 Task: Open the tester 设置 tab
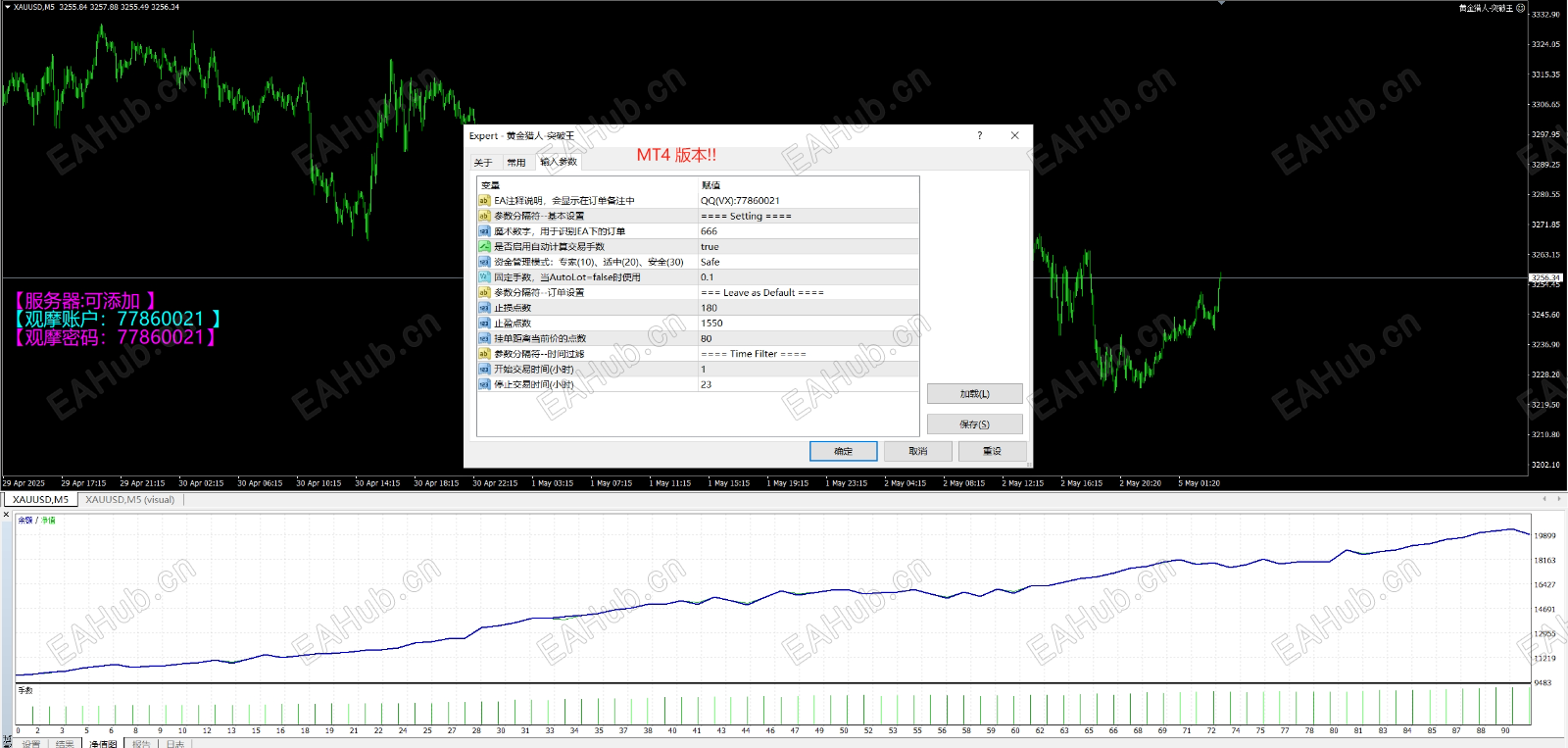[x=31, y=743]
